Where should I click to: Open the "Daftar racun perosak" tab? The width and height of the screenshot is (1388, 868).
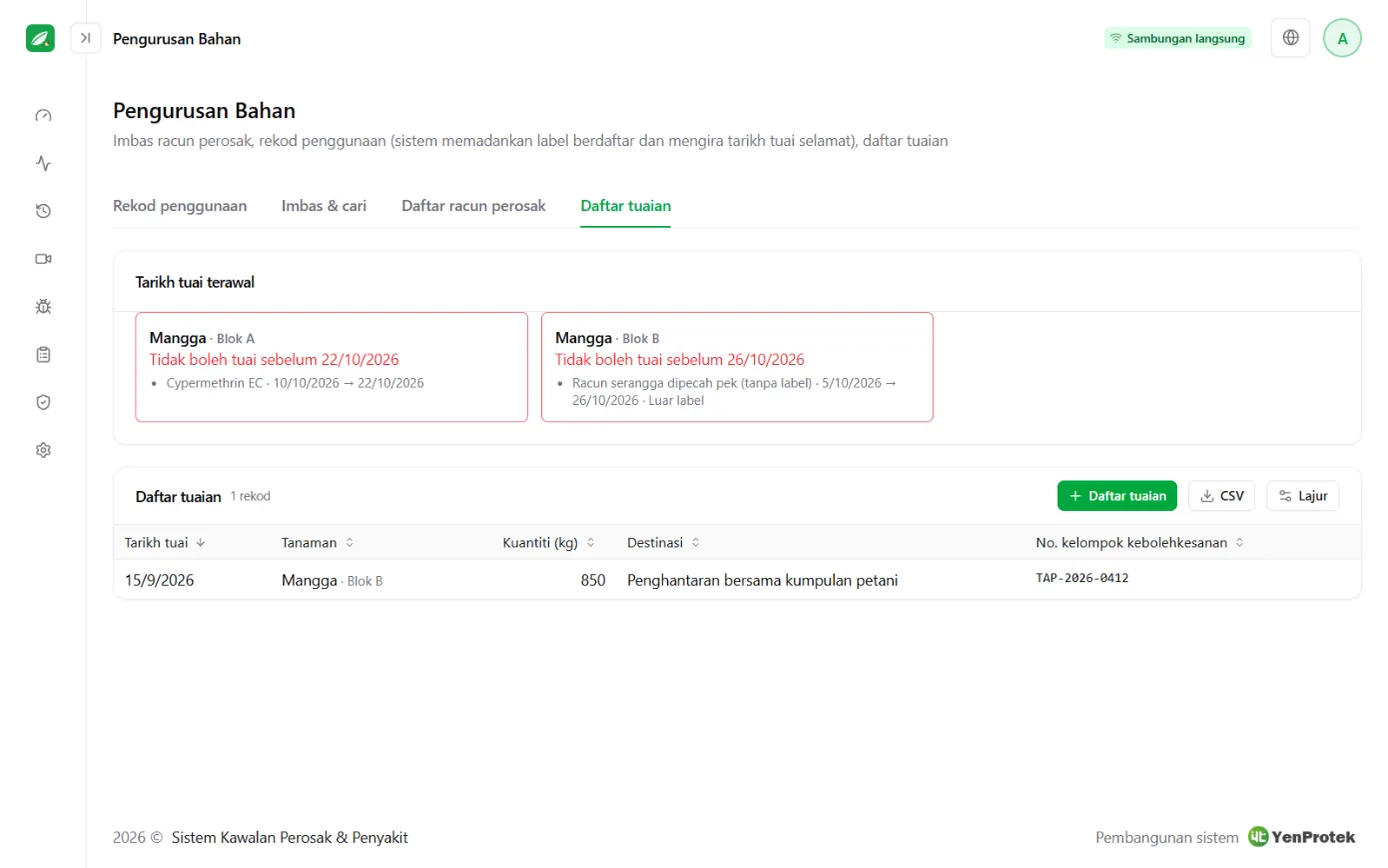point(474,206)
